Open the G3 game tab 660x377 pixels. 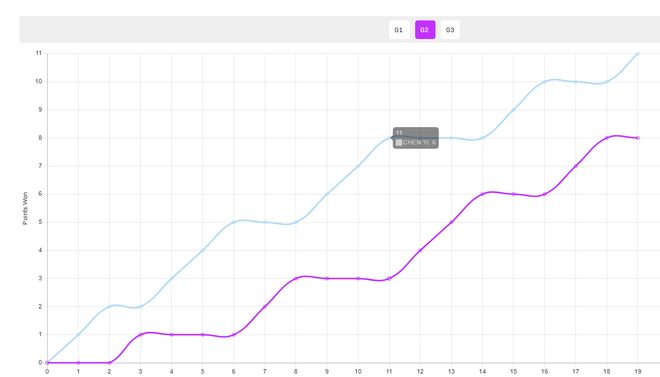point(450,30)
